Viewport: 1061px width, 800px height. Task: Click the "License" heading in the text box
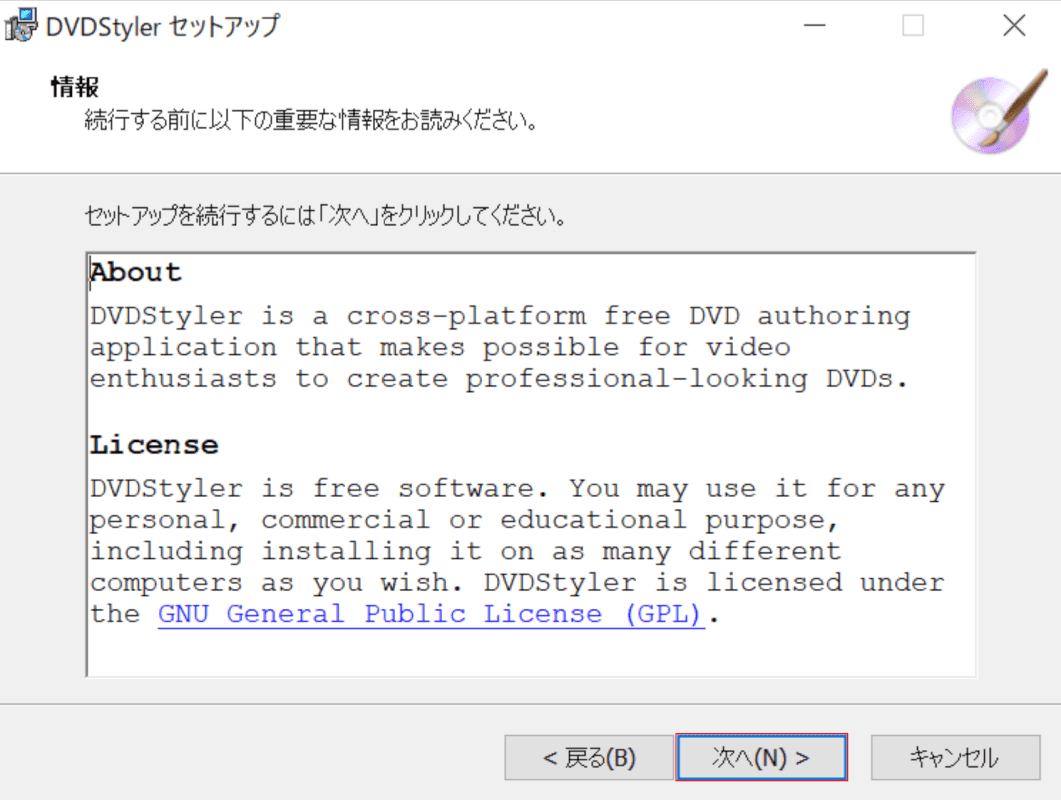[154, 445]
